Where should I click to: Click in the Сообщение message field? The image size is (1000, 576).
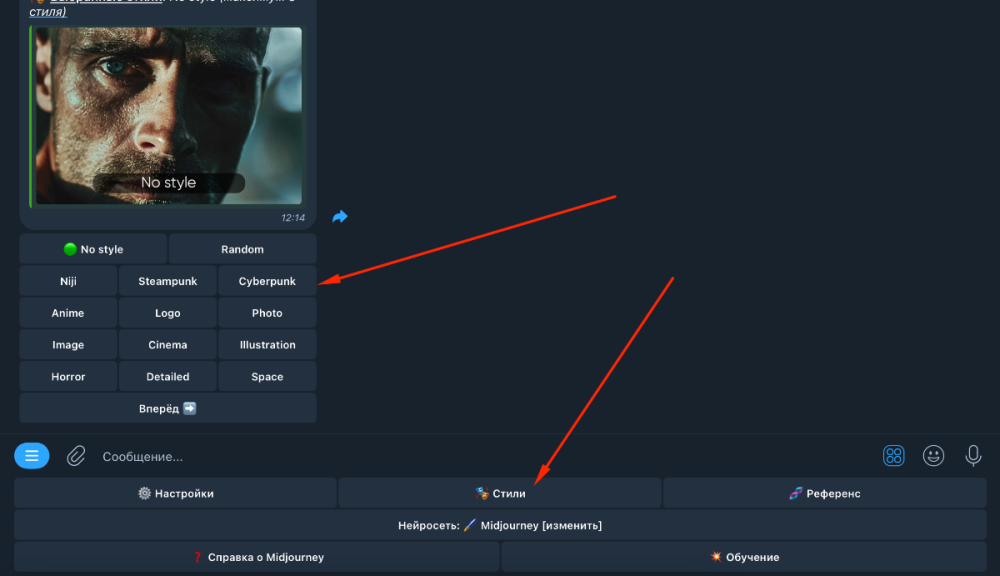pos(480,456)
